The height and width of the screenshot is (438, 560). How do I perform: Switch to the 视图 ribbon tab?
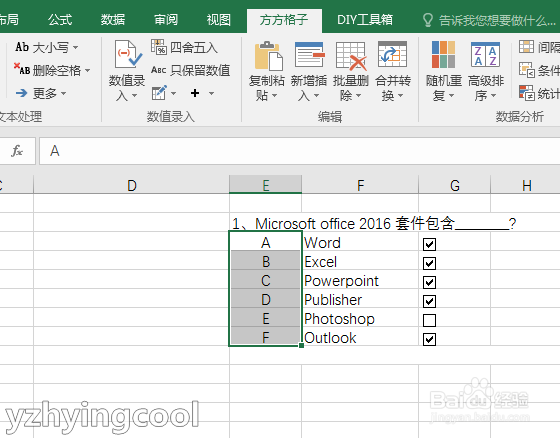[219, 20]
